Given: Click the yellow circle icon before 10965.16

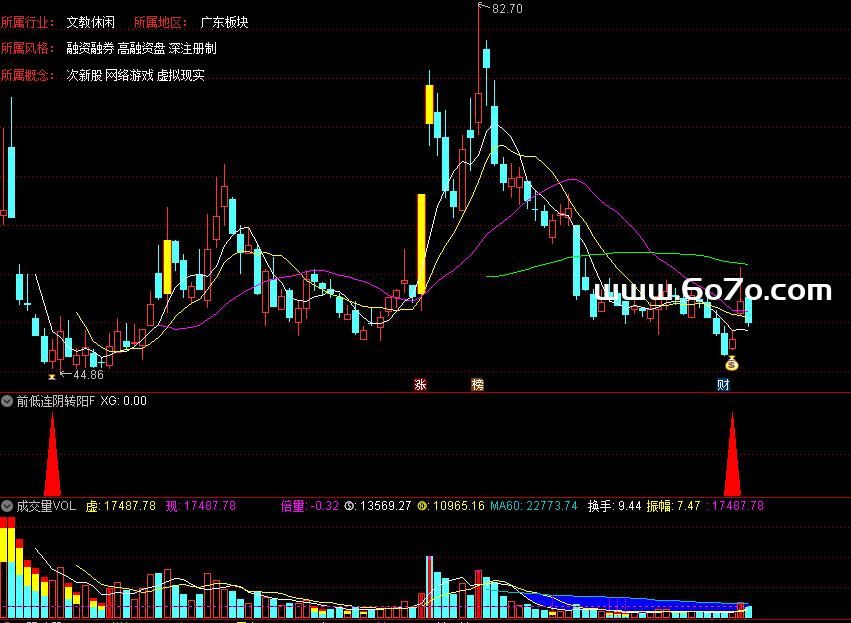Looking at the screenshot, I should [x=423, y=506].
